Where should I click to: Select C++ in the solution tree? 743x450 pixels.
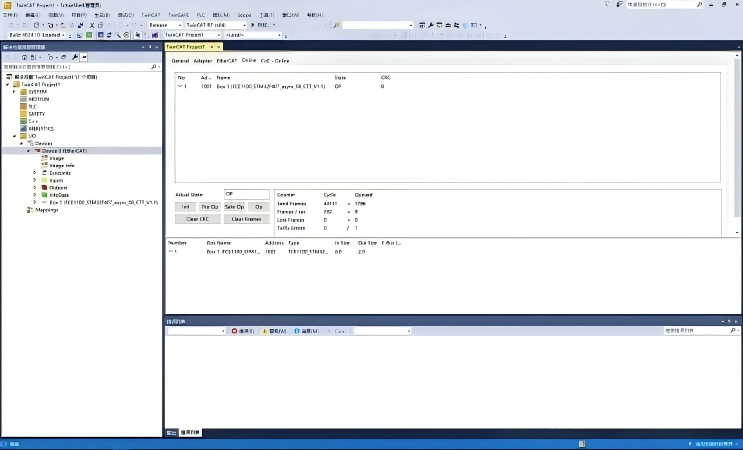click(33, 121)
